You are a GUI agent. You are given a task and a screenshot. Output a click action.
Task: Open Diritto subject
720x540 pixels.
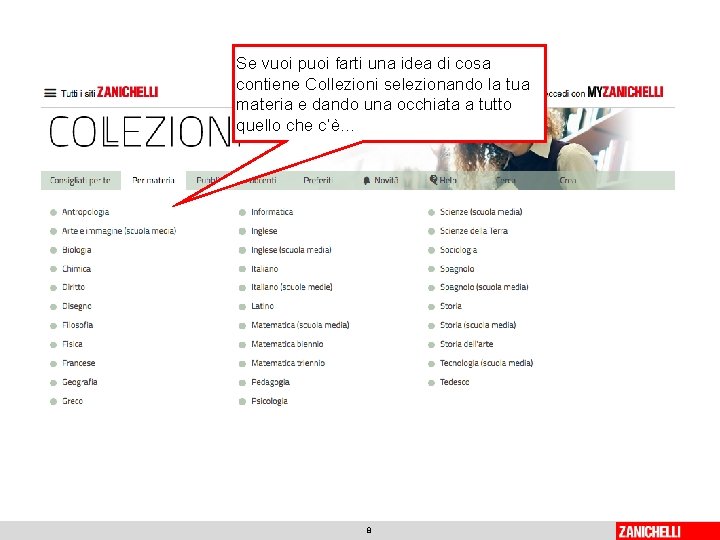point(73,287)
